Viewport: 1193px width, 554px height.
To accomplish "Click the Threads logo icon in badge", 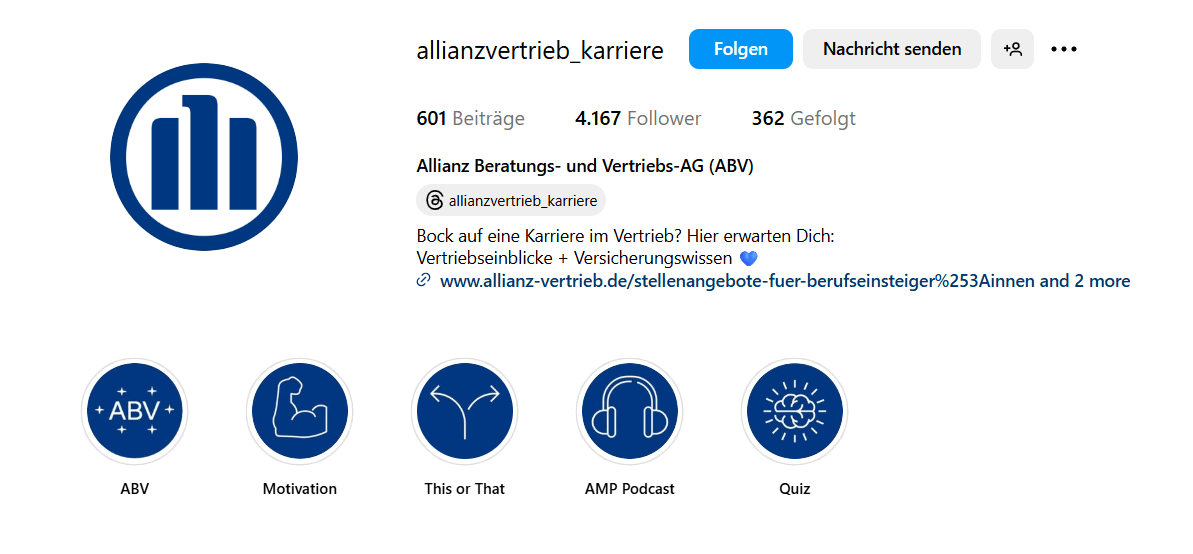I will click(434, 201).
